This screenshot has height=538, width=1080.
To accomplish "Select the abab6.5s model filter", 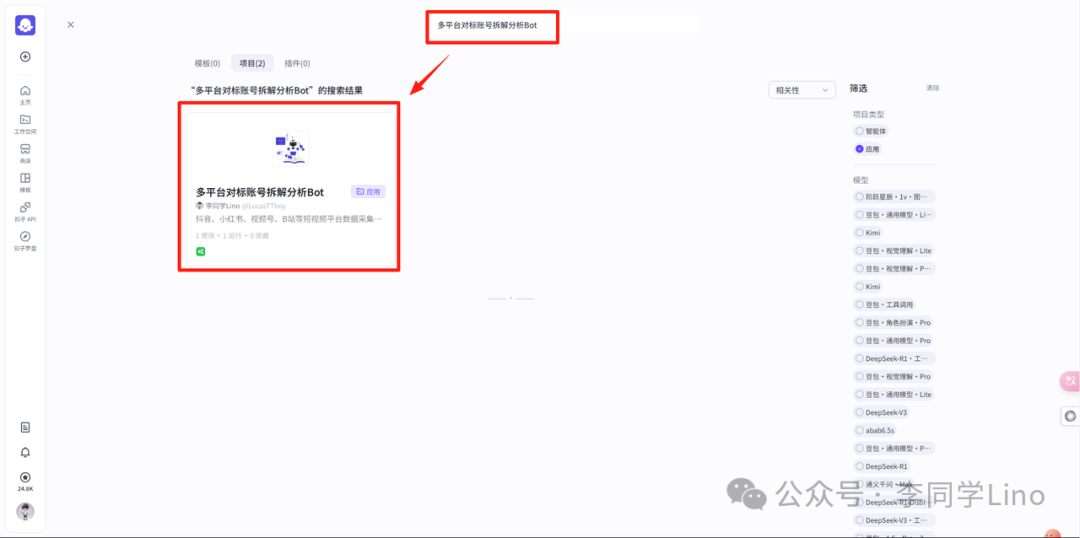I will pos(875,431).
